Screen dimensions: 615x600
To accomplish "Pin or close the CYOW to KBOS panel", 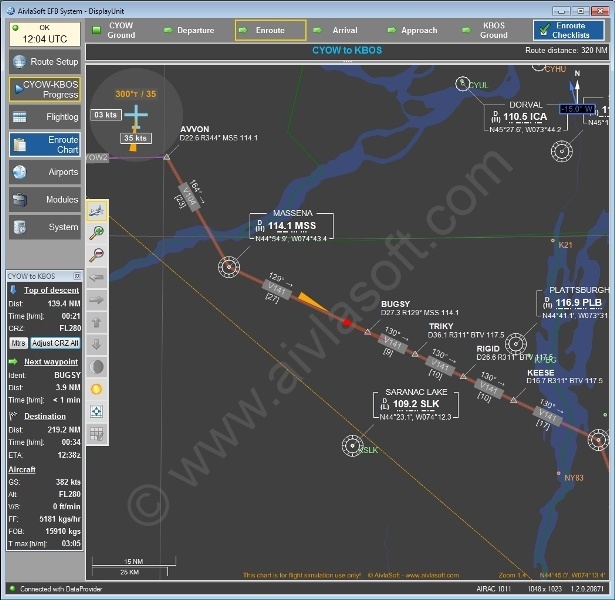I will [77, 276].
